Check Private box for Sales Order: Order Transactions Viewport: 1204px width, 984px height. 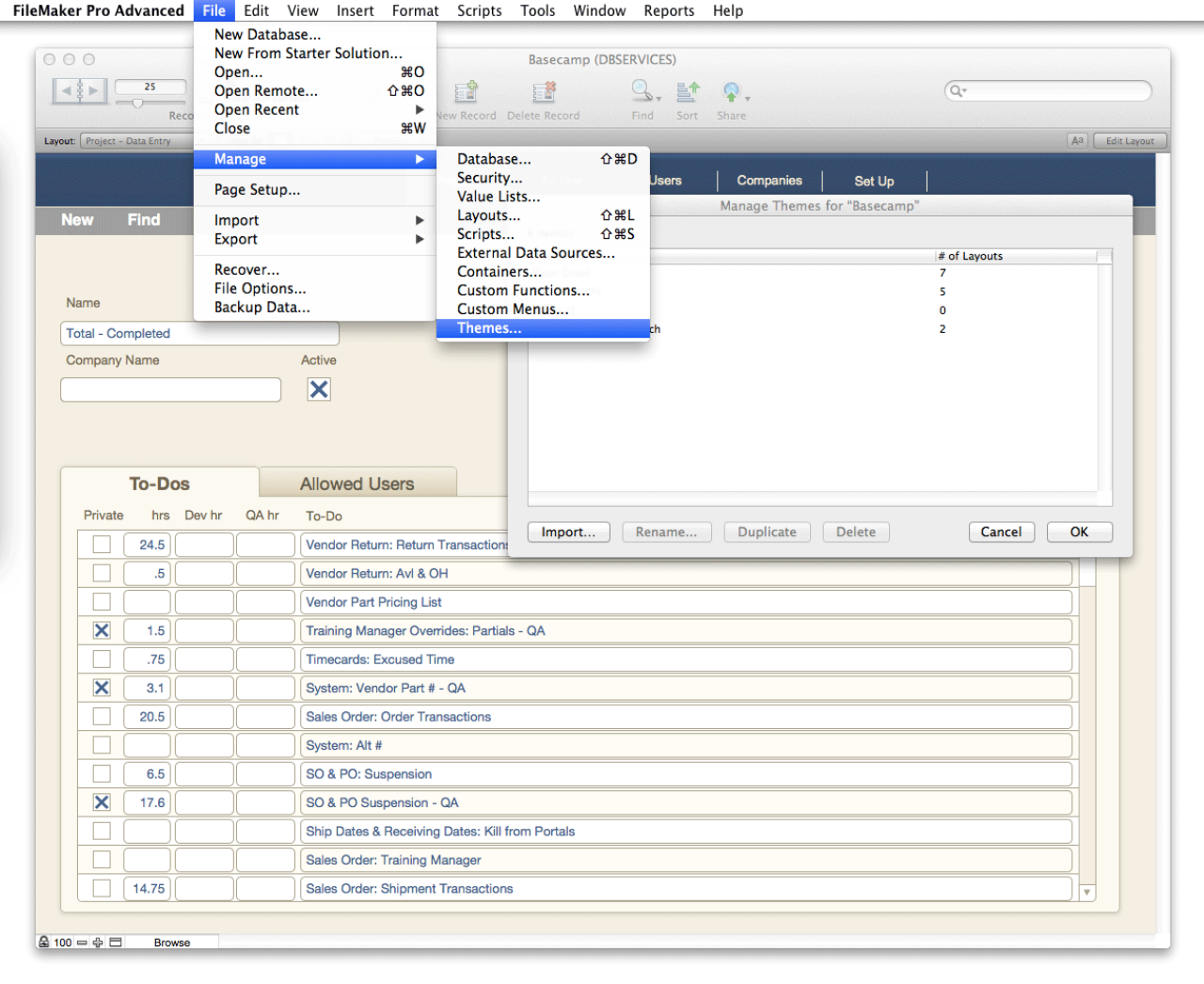tap(102, 717)
